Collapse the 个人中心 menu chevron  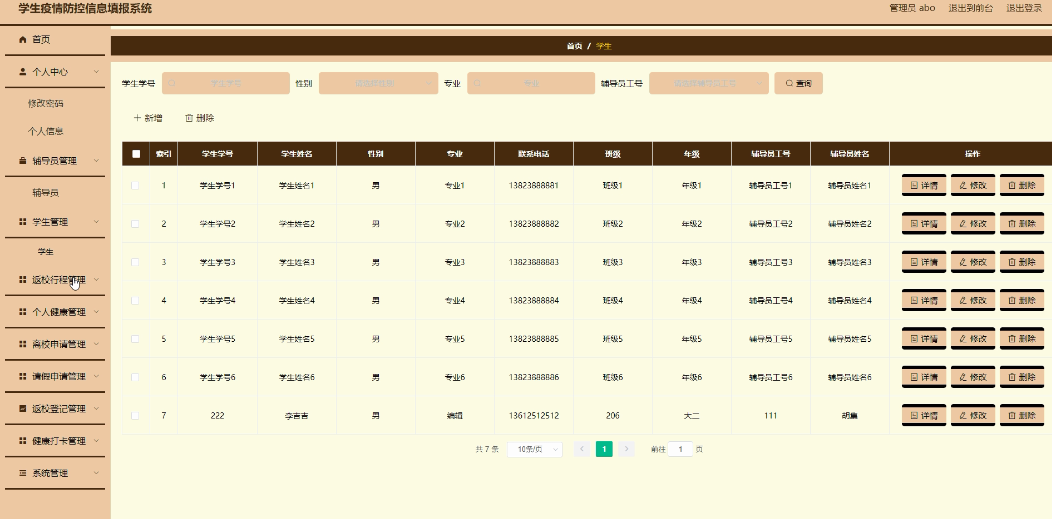pos(97,72)
